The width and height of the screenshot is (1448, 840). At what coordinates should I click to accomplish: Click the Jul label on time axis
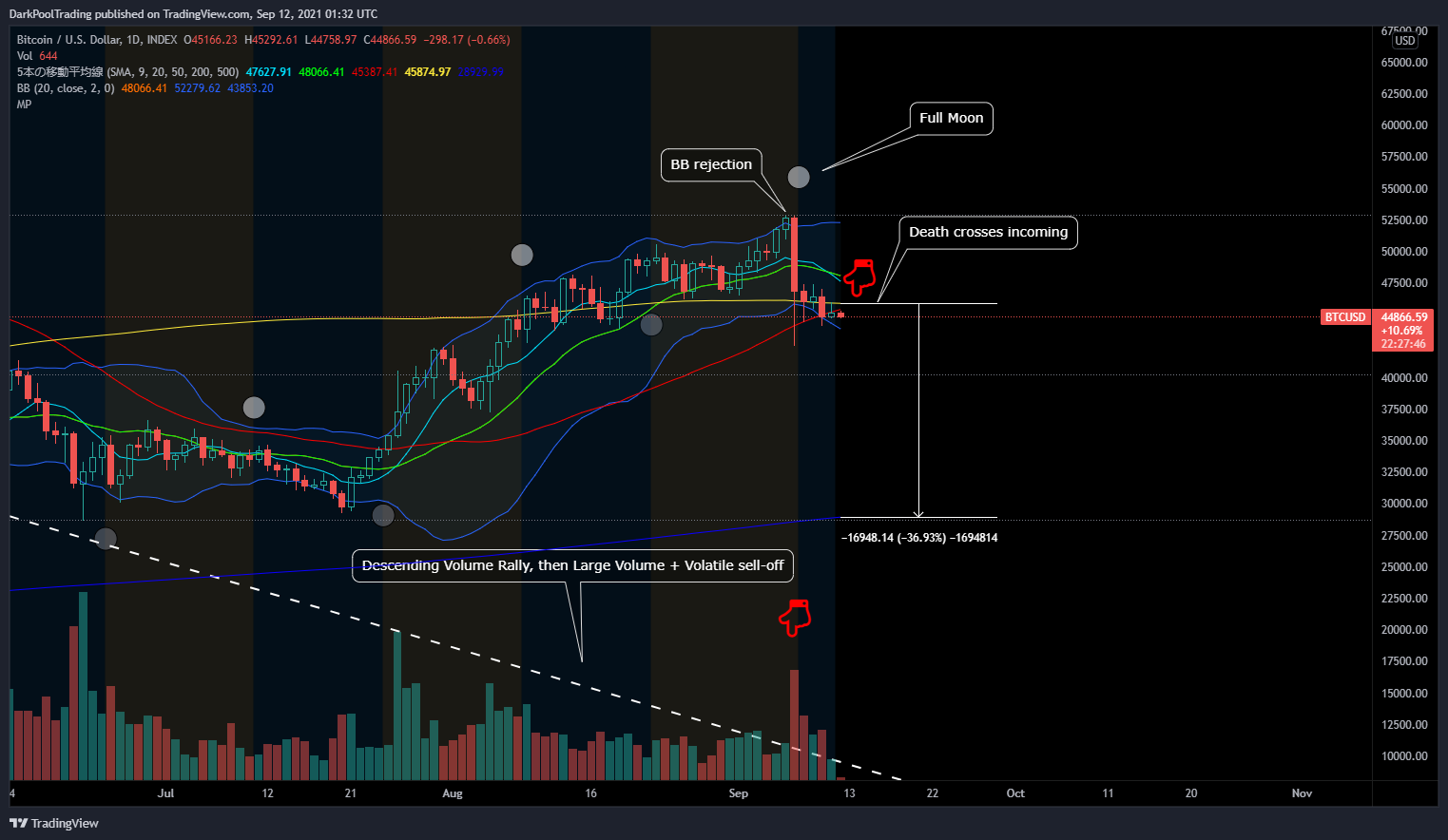pos(166,793)
